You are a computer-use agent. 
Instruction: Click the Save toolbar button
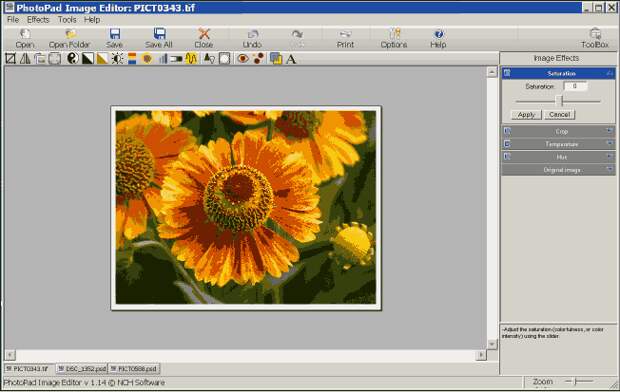[x=114, y=38]
